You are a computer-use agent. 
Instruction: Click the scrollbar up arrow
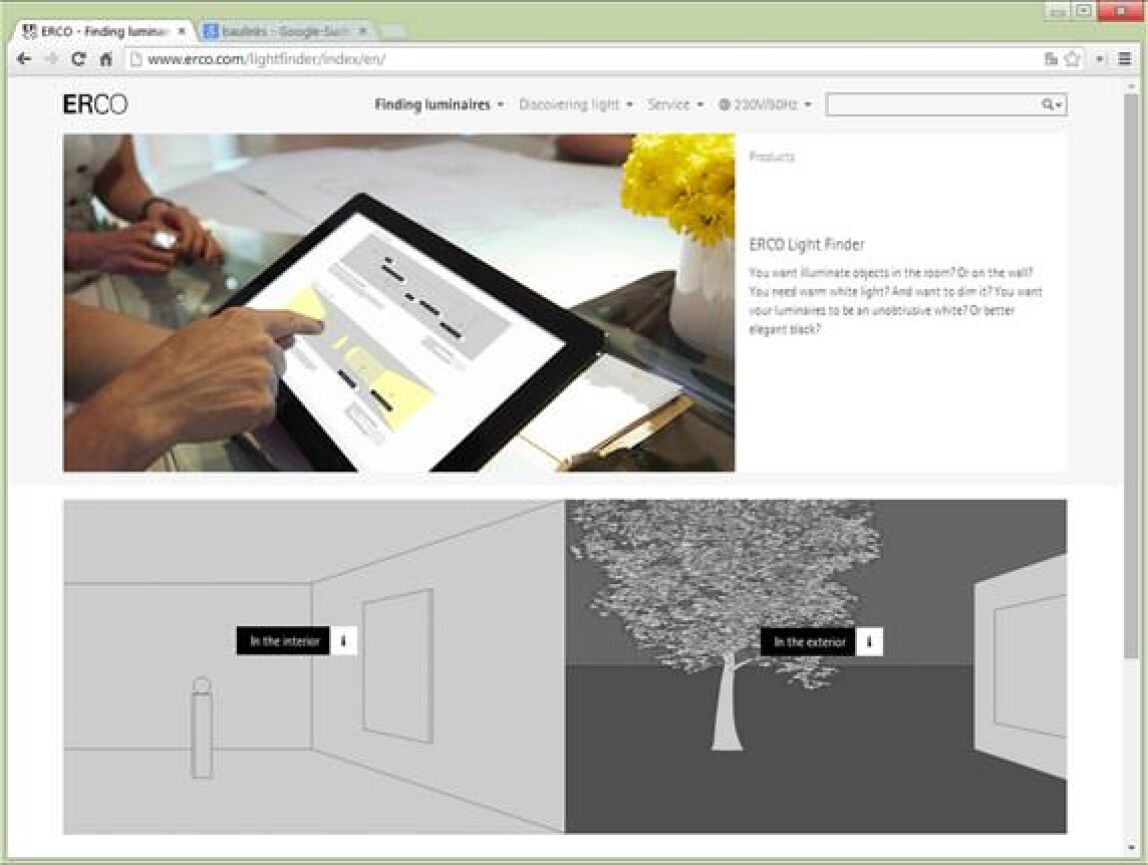pos(1130,86)
